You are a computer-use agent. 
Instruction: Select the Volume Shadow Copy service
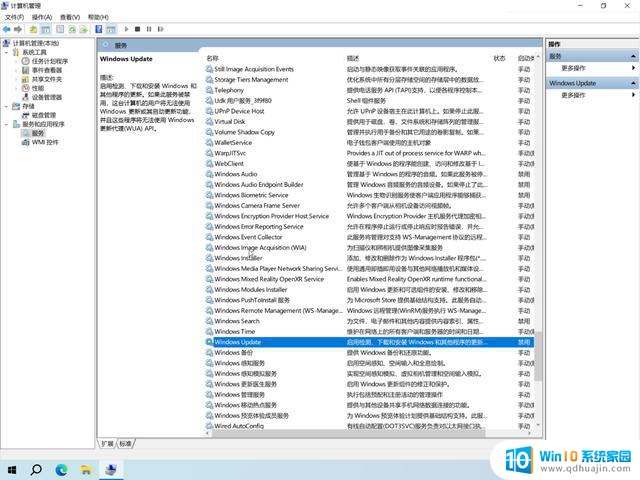[369, 132]
